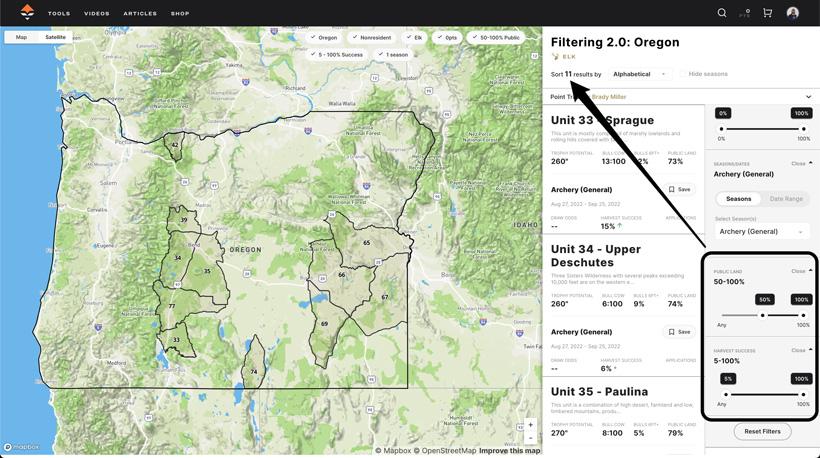Click the Harvest Success 5% slider handle

click(726, 395)
